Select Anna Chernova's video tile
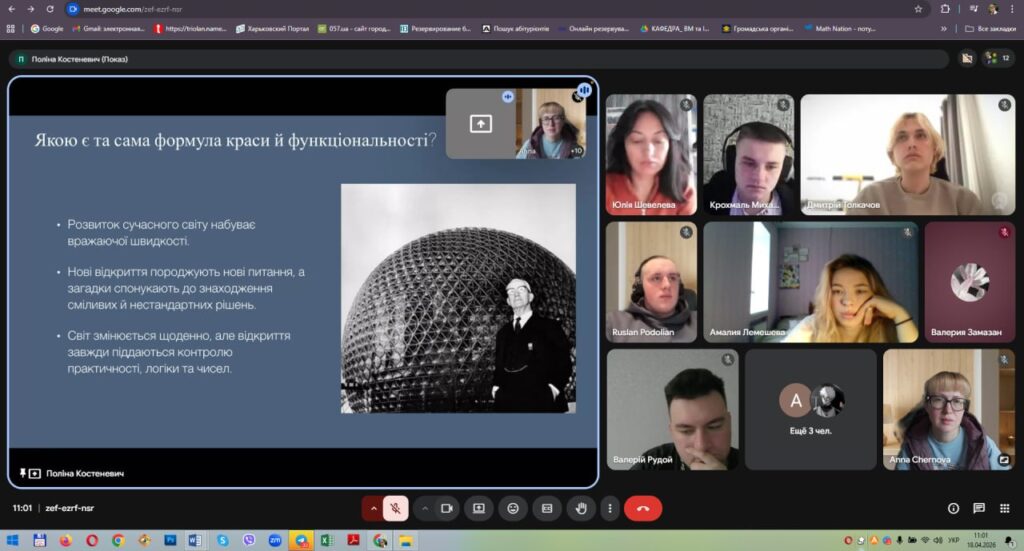 click(949, 409)
